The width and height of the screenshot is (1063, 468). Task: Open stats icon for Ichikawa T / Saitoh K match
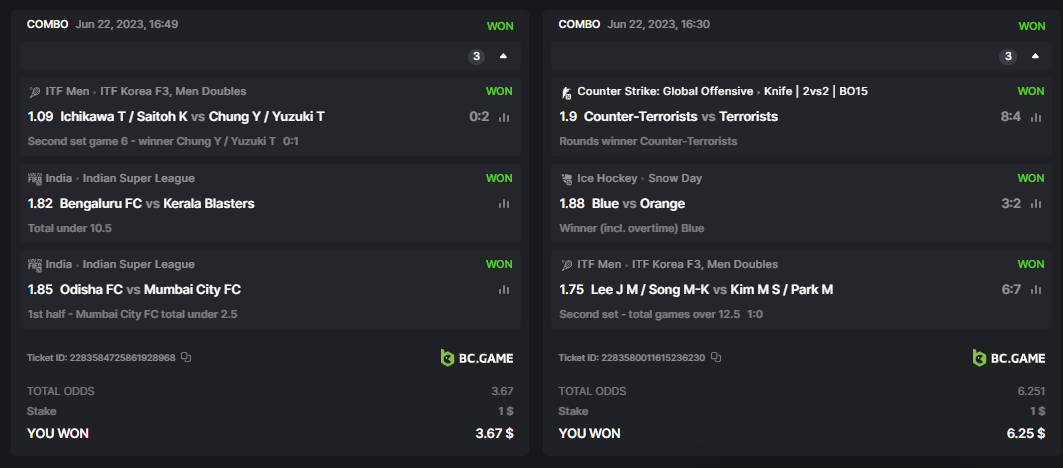(x=504, y=117)
